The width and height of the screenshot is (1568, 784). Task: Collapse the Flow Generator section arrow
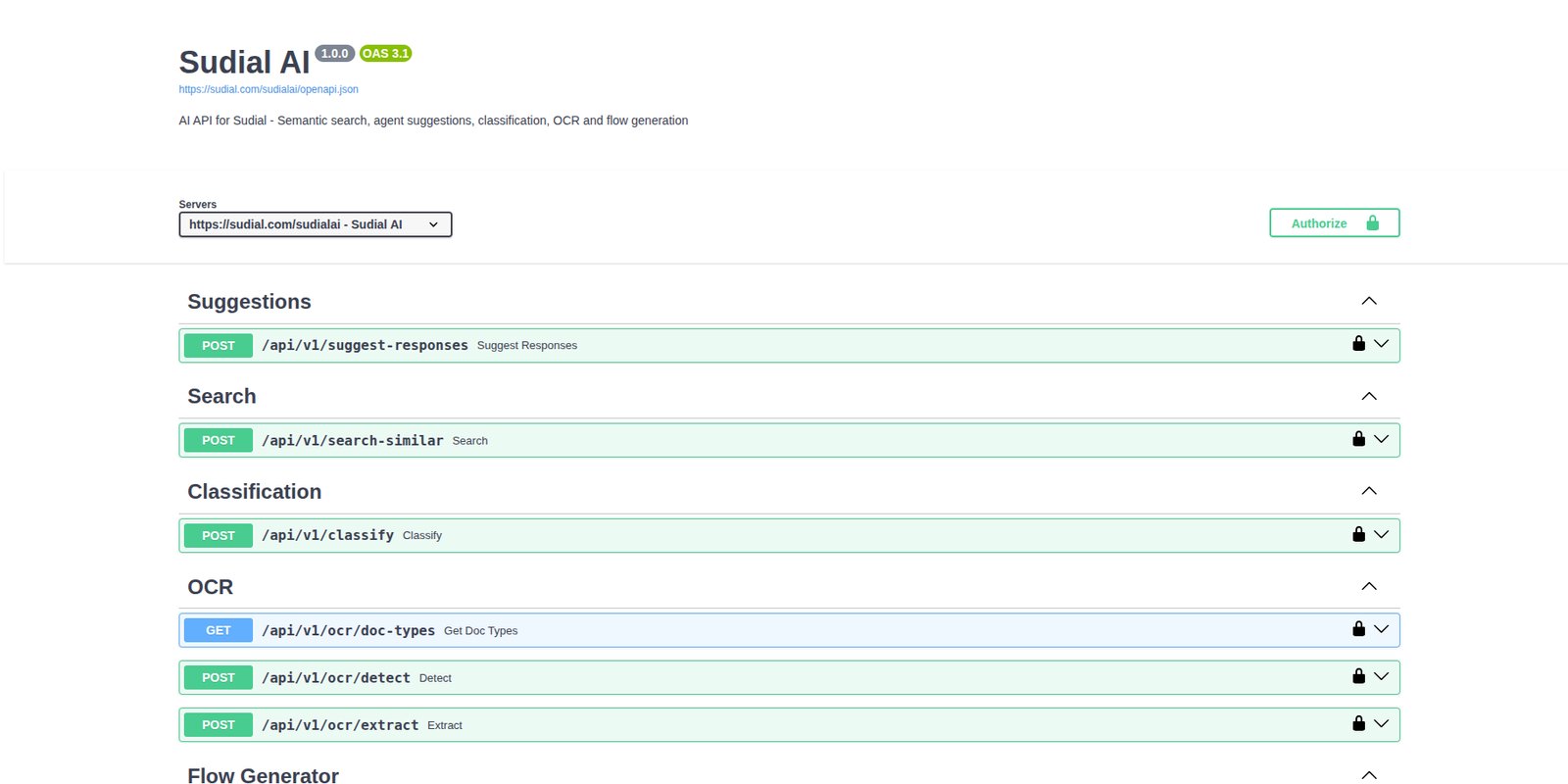1369,775
